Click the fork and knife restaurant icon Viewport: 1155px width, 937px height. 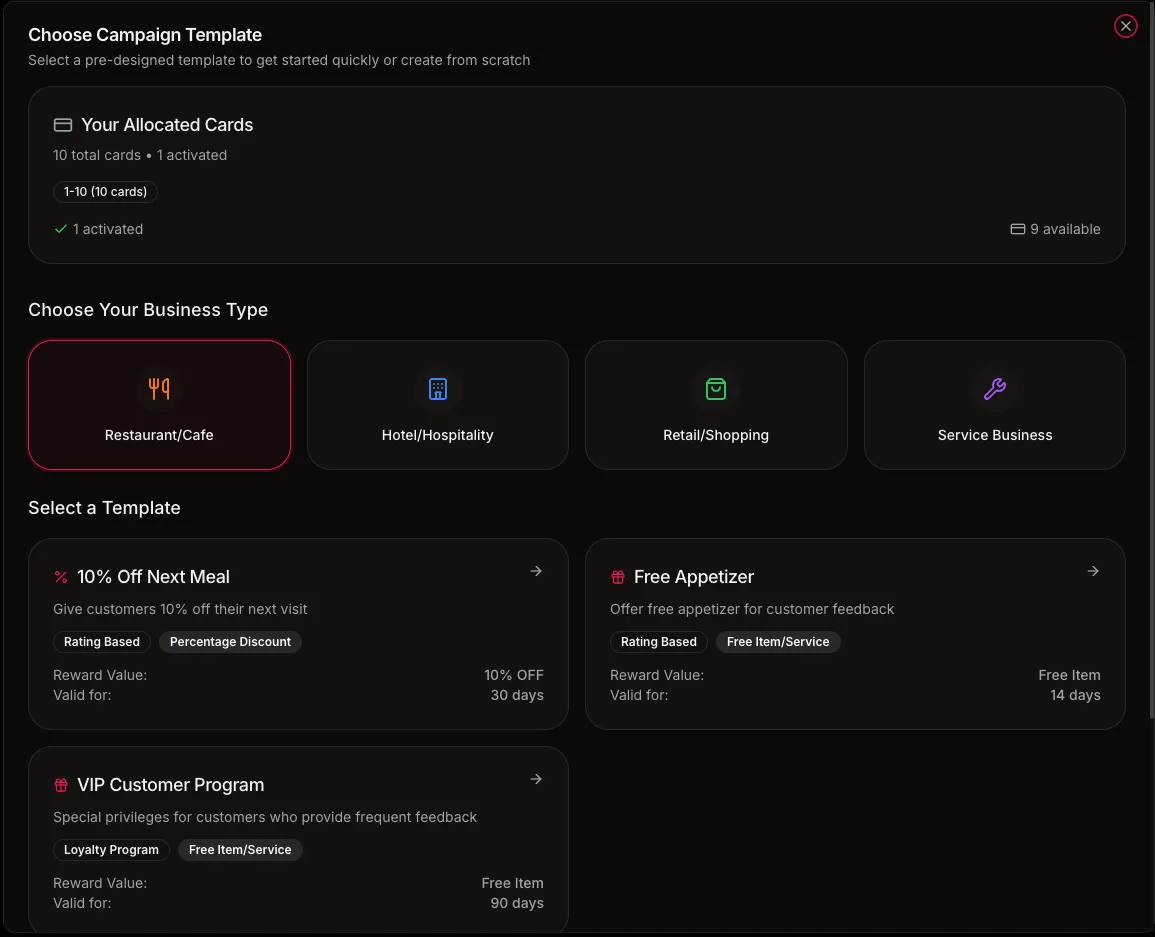159,389
